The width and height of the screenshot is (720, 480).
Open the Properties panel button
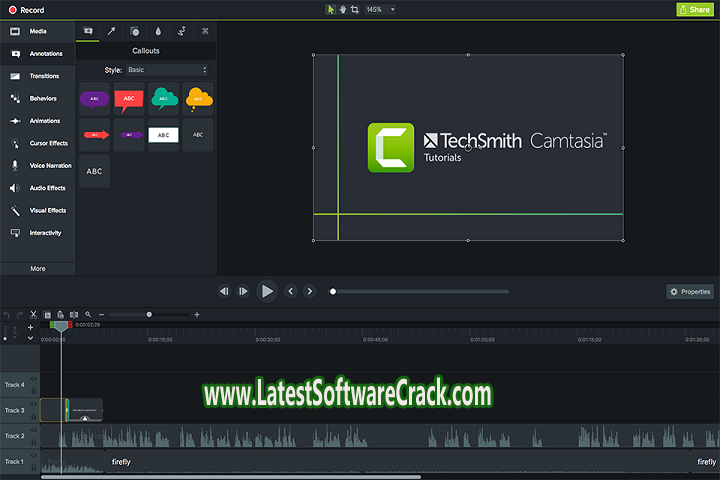point(690,292)
